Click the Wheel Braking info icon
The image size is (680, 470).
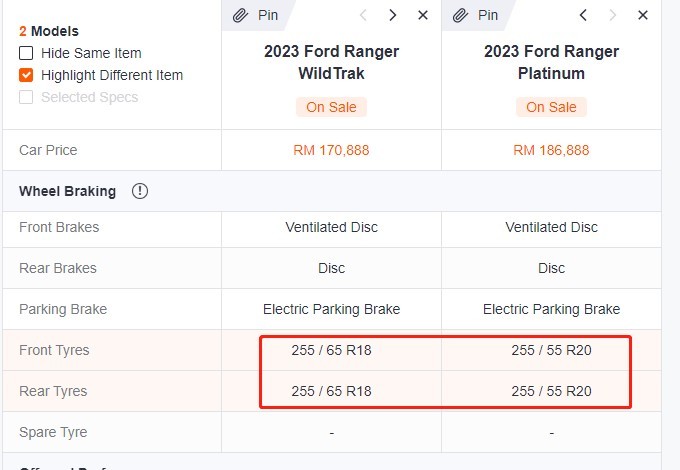click(x=140, y=191)
